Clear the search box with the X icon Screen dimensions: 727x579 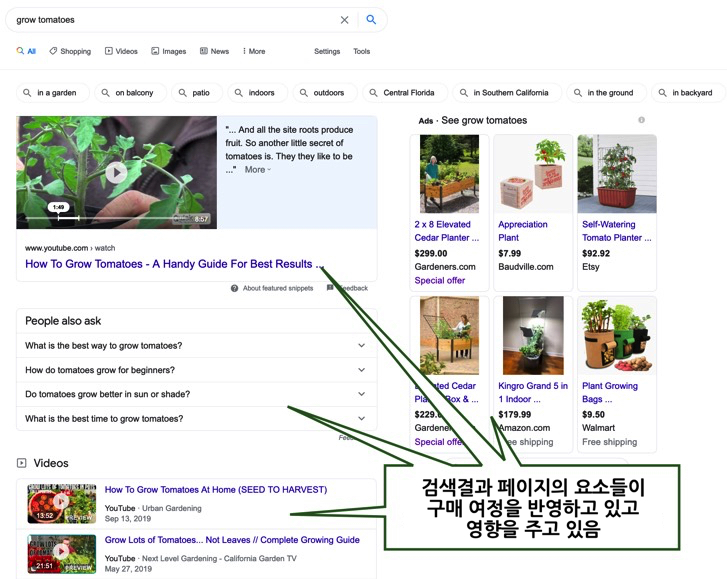[344, 20]
